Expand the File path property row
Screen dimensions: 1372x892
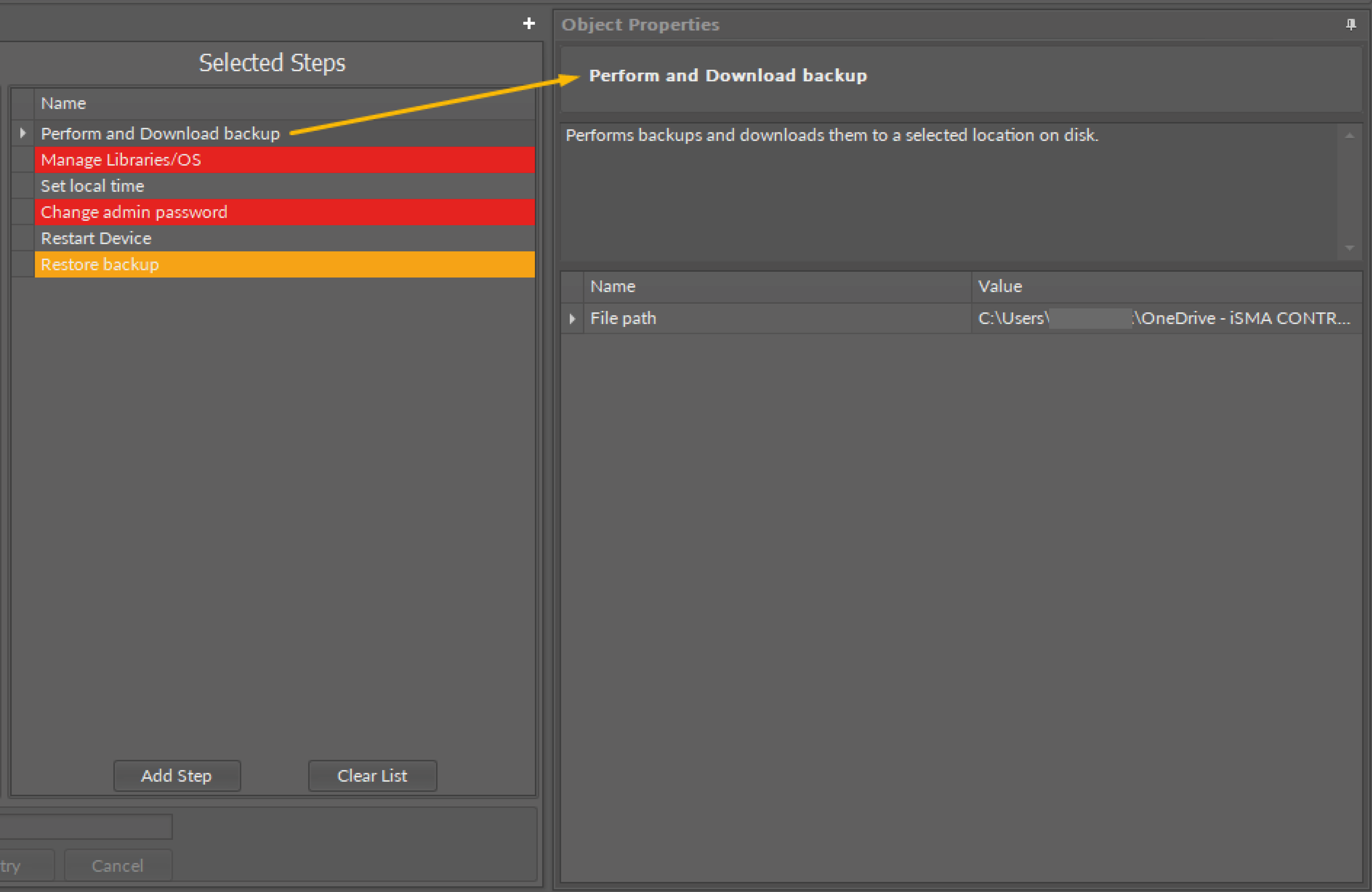point(572,318)
